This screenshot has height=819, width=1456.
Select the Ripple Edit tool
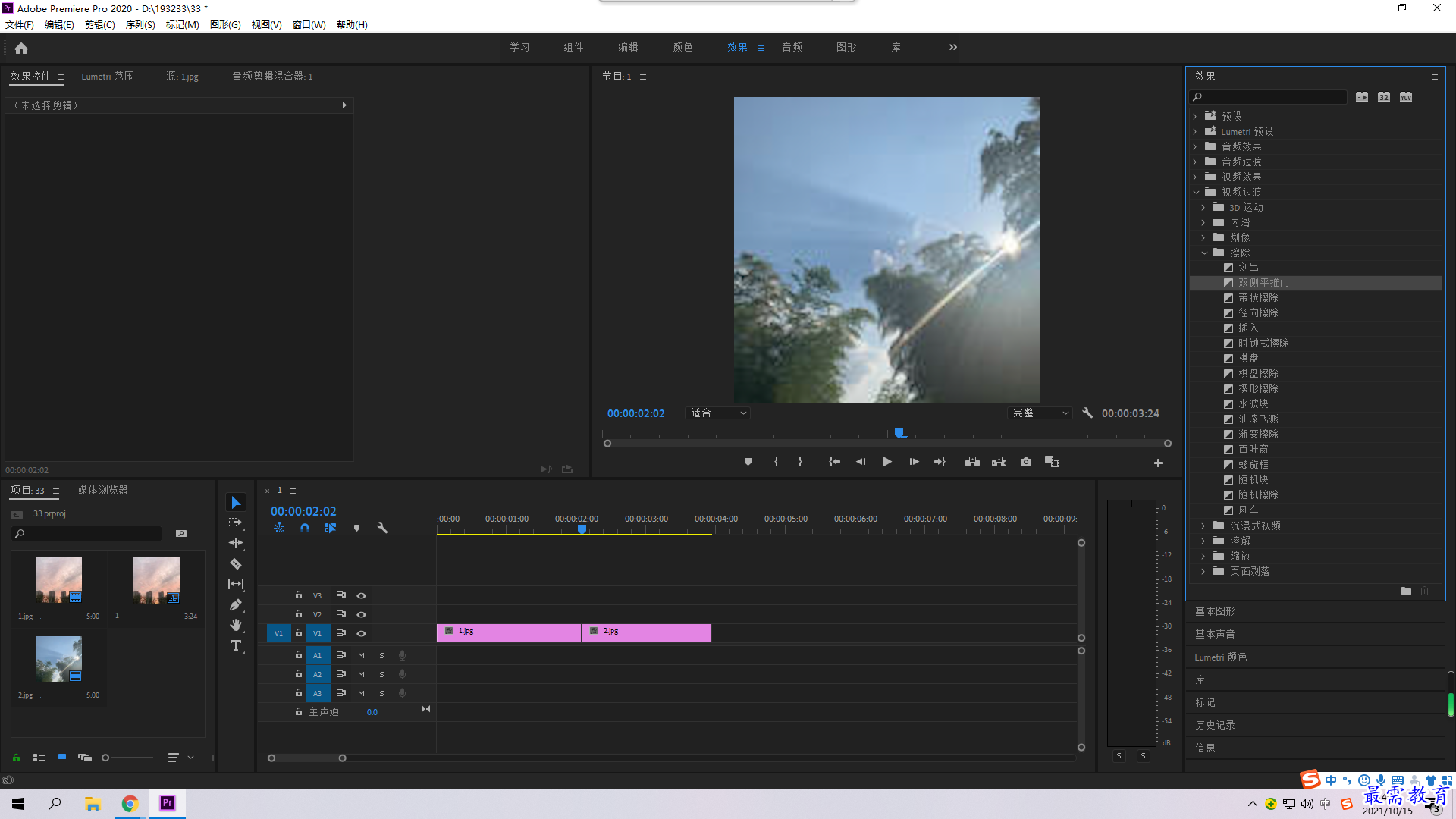pos(236,543)
